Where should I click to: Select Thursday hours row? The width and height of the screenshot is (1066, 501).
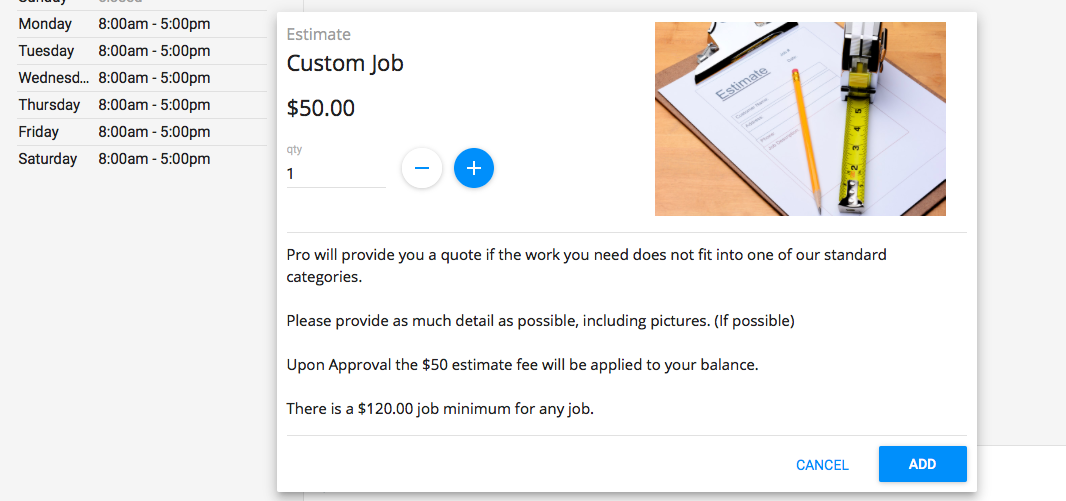click(141, 105)
